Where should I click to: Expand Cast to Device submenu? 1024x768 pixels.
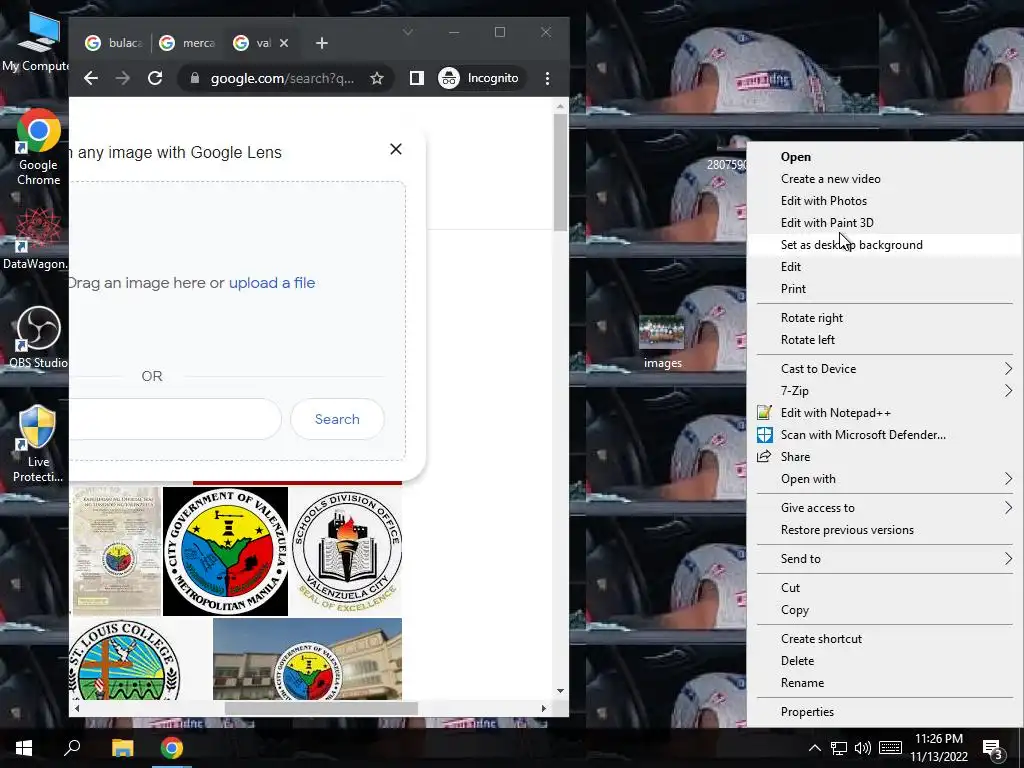[884, 369]
